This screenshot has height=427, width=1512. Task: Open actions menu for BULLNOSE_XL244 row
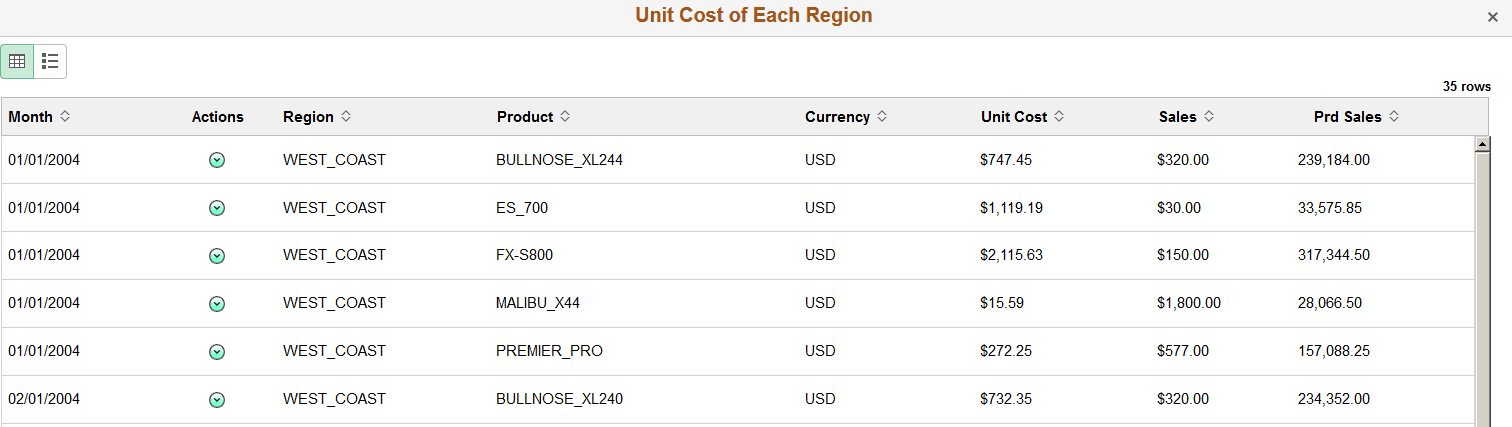click(x=217, y=160)
